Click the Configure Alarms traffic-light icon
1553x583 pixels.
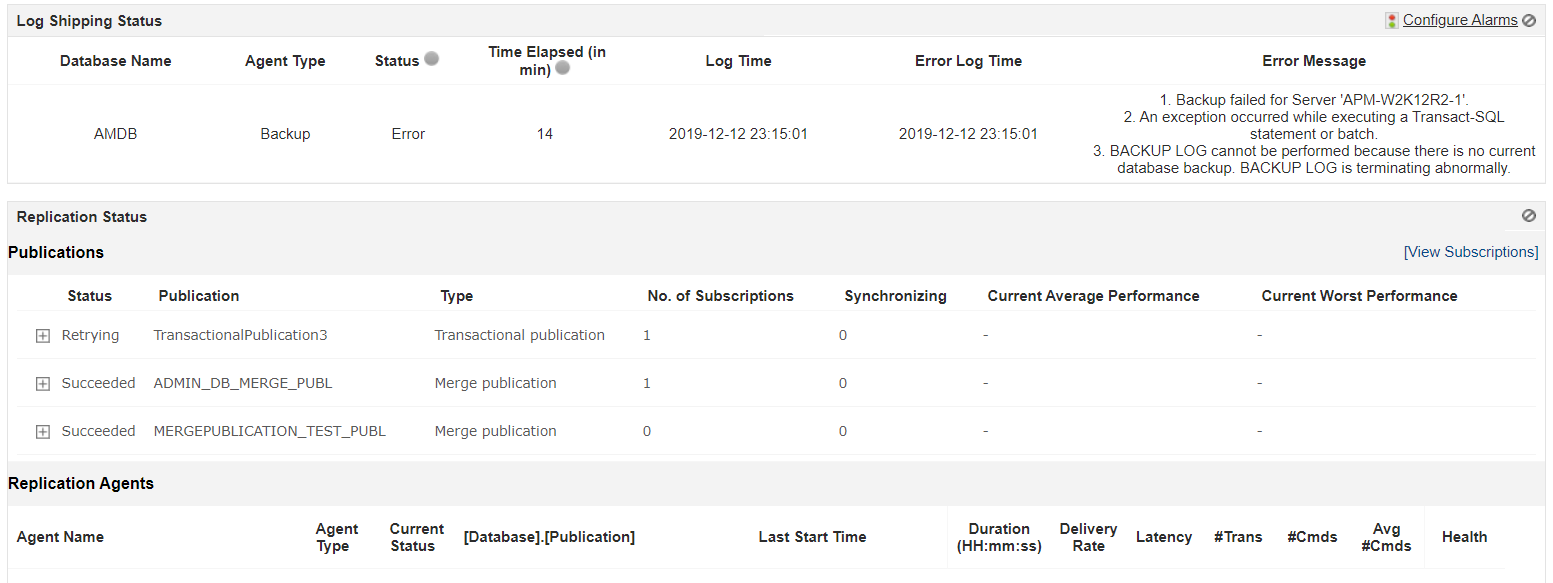tap(1391, 20)
